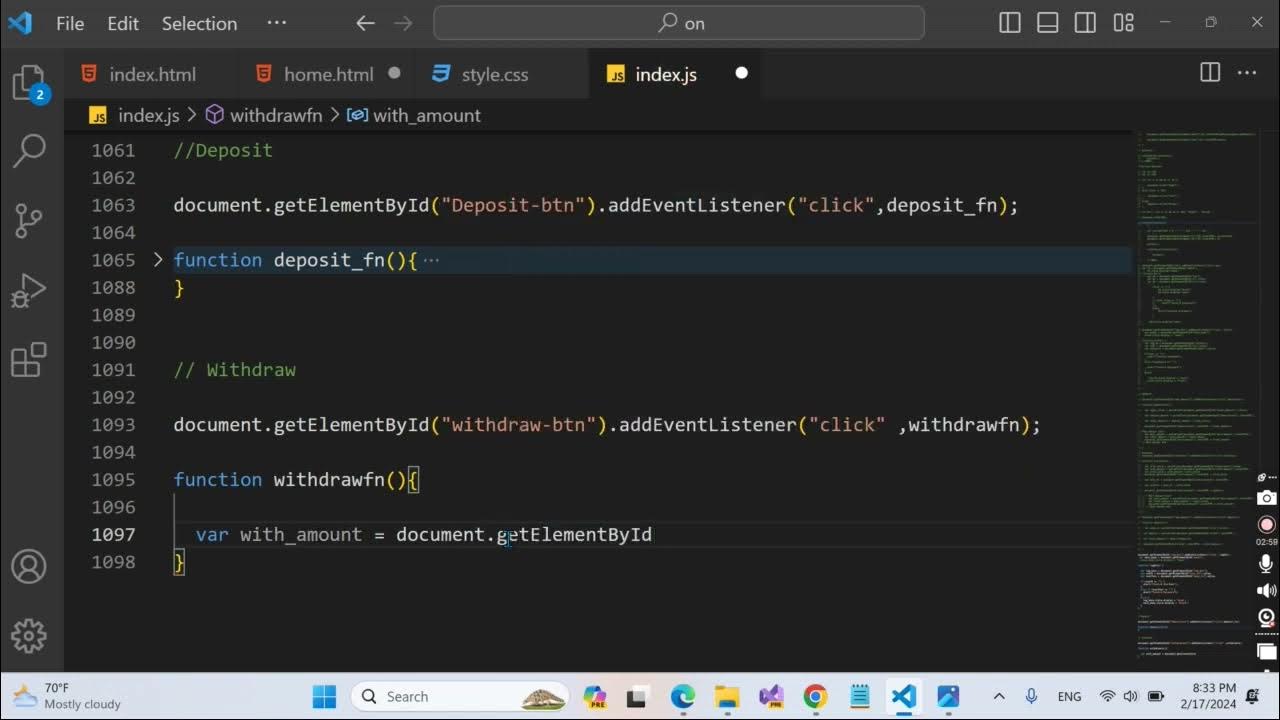Open clock showing 8:33 PM 2/17/2024

1206,696
